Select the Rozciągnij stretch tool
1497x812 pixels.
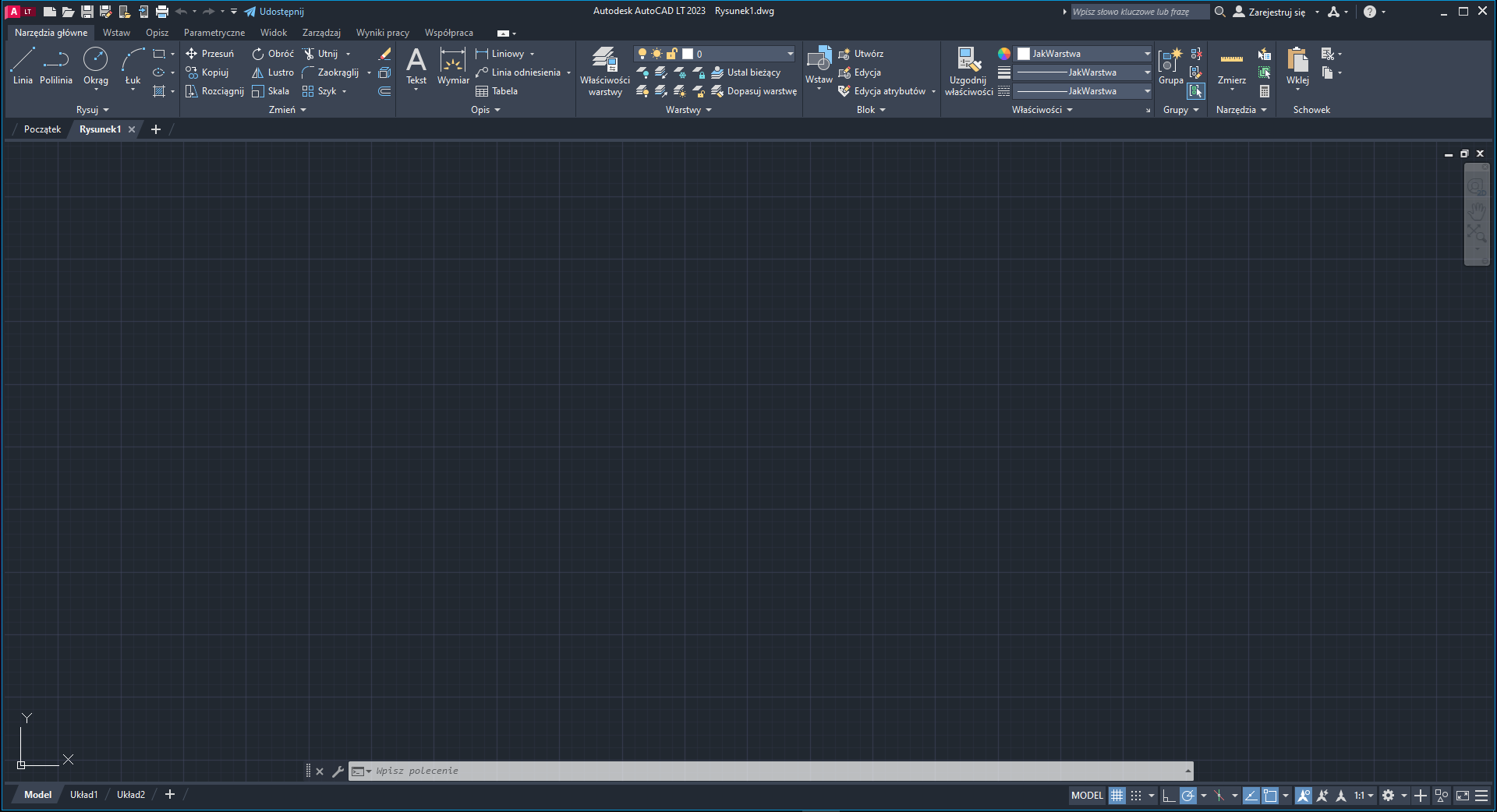tap(214, 91)
